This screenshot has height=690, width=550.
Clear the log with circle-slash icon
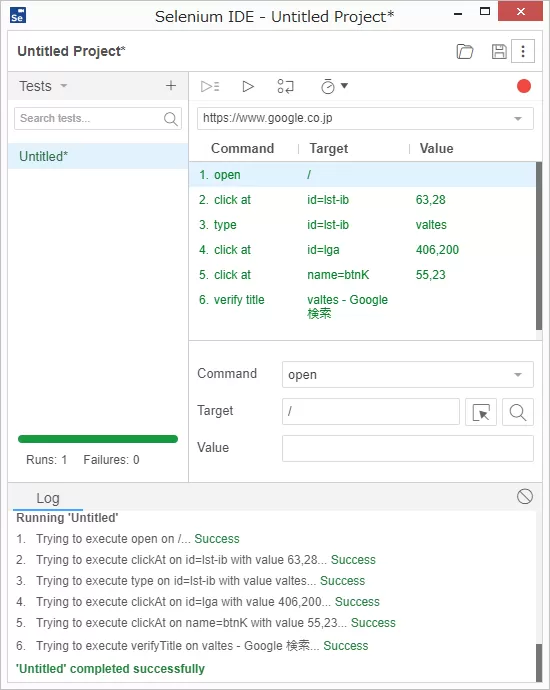coord(524,496)
